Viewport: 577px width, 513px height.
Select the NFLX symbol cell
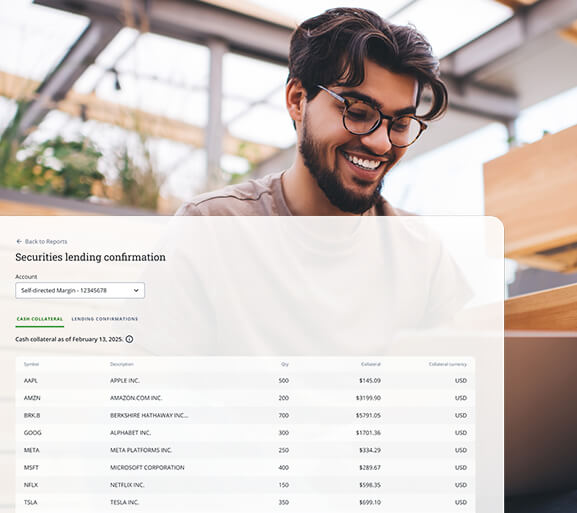point(31,485)
